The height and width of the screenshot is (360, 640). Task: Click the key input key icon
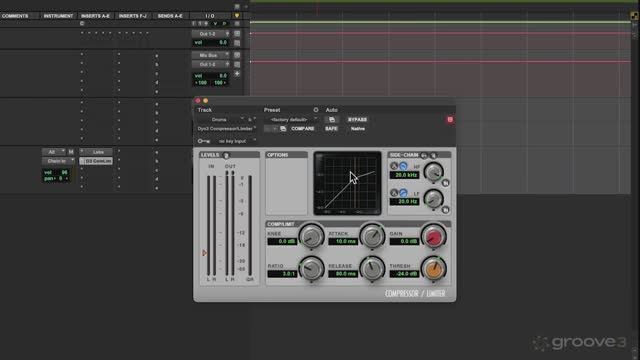[203, 141]
